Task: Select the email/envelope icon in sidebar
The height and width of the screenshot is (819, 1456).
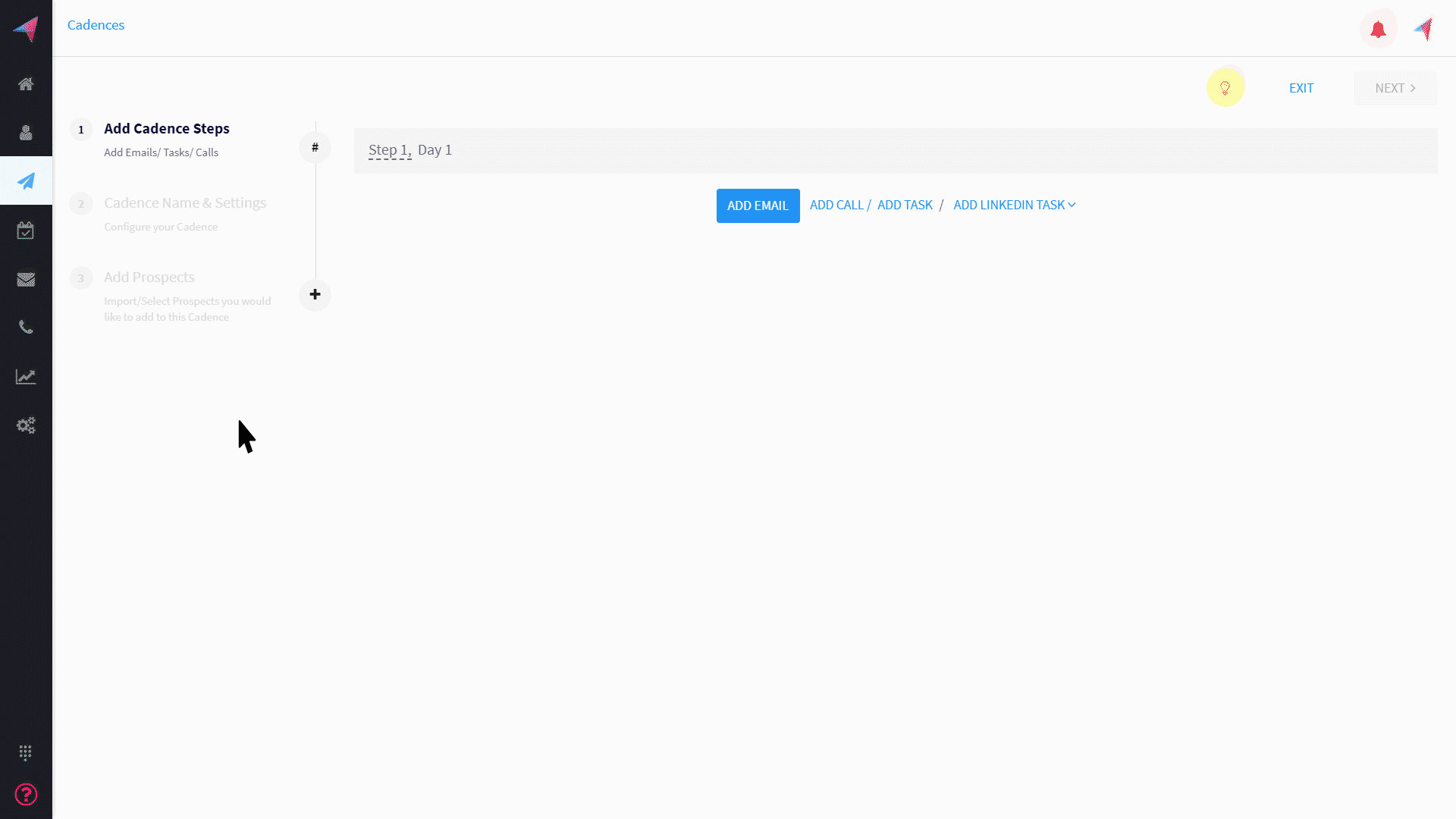Action: click(x=26, y=279)
